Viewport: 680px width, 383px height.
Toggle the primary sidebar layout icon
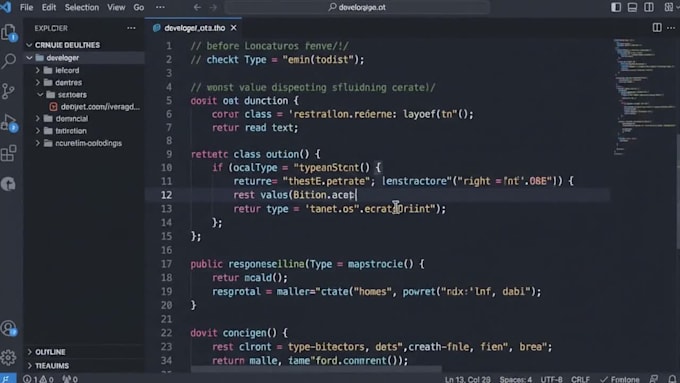[616, 7]
